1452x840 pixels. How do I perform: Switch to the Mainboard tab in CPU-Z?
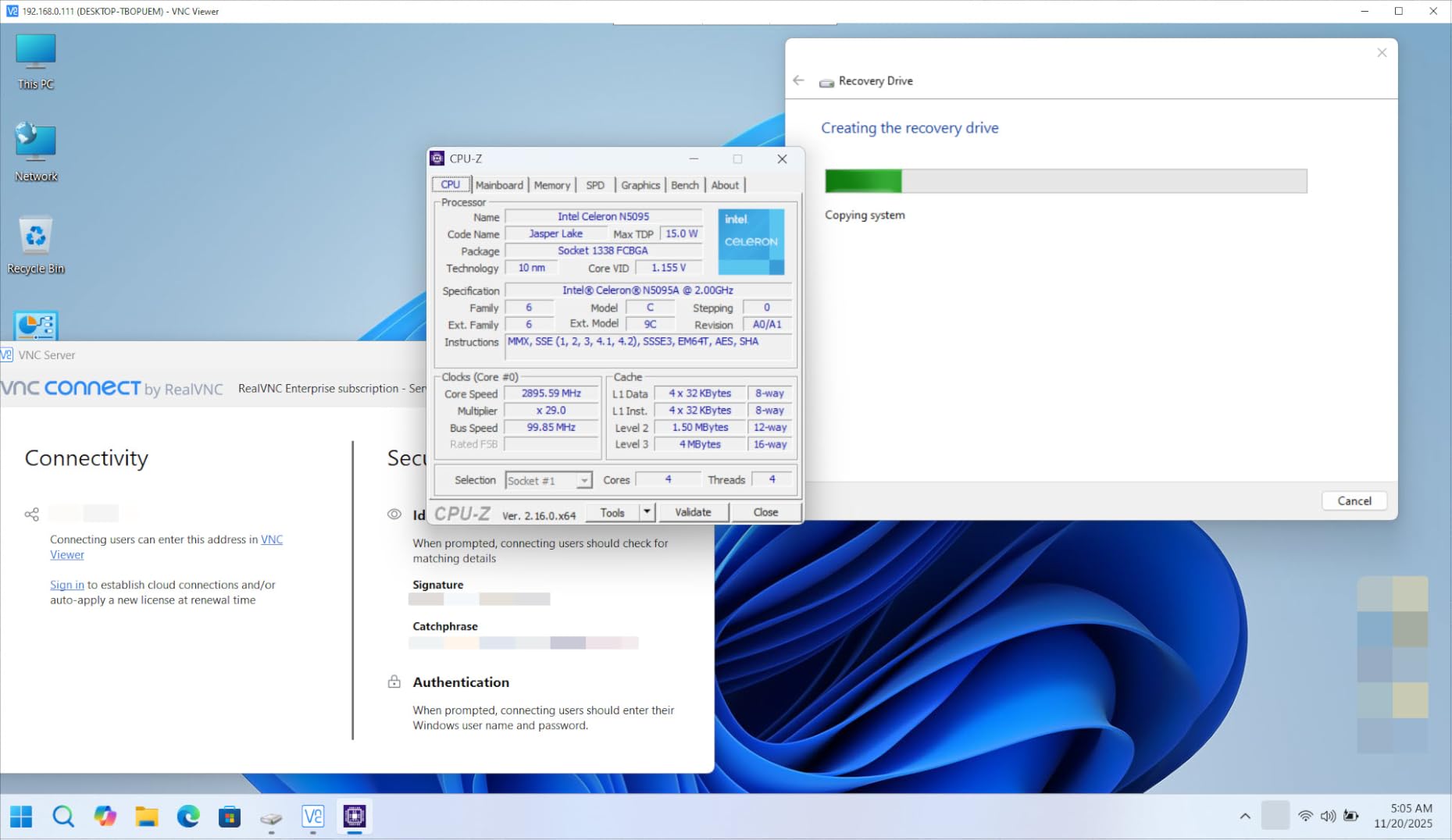coord(499,185)
